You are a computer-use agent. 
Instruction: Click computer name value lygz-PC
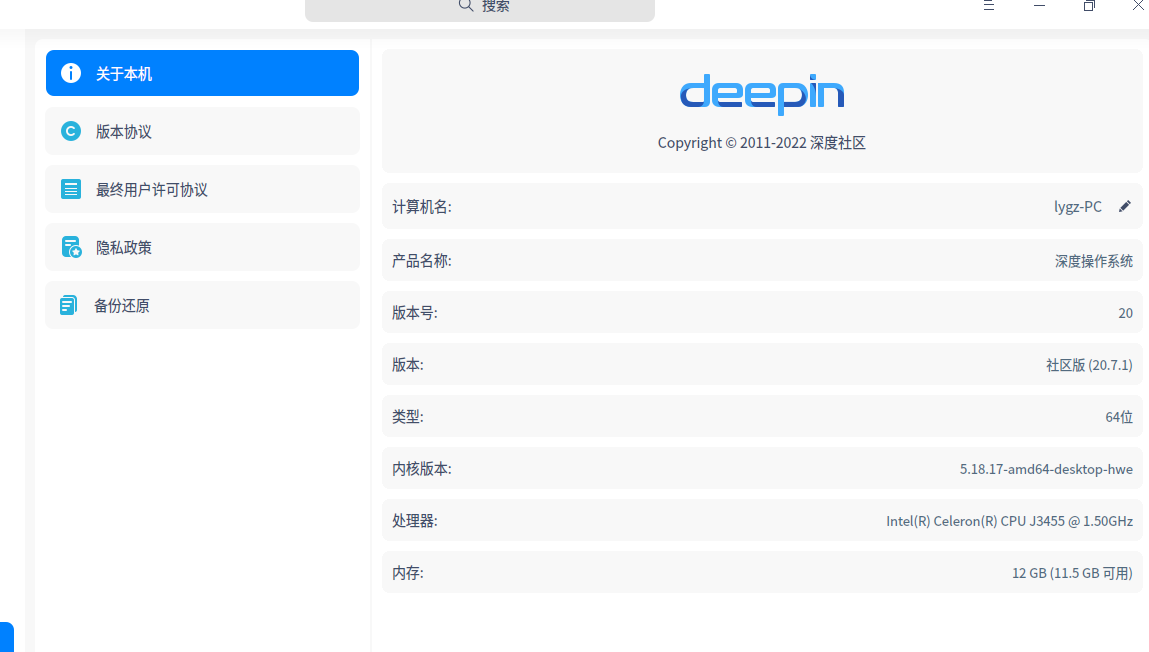pos(1078,207)
